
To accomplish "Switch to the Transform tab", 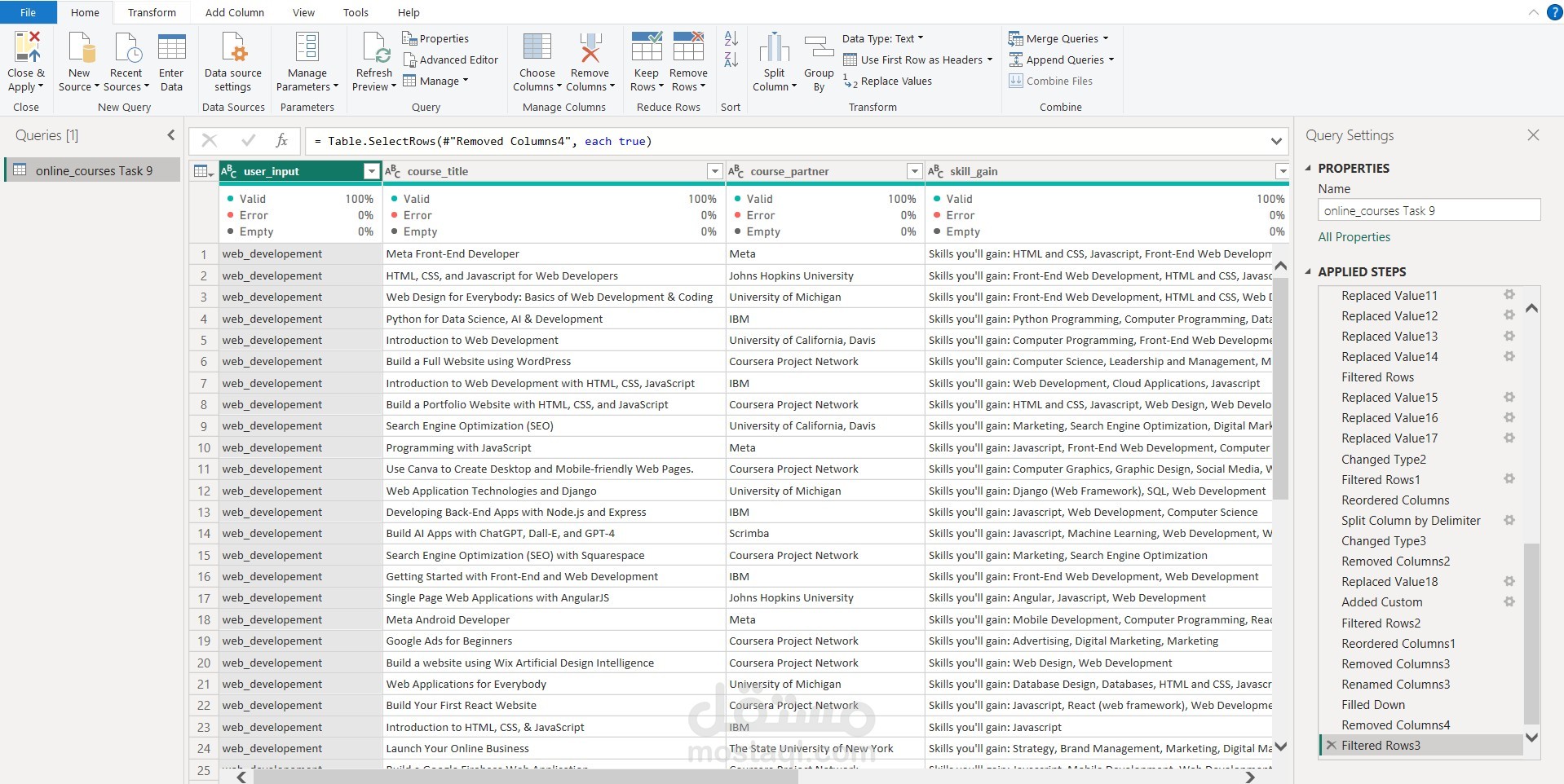I will 152,12.
